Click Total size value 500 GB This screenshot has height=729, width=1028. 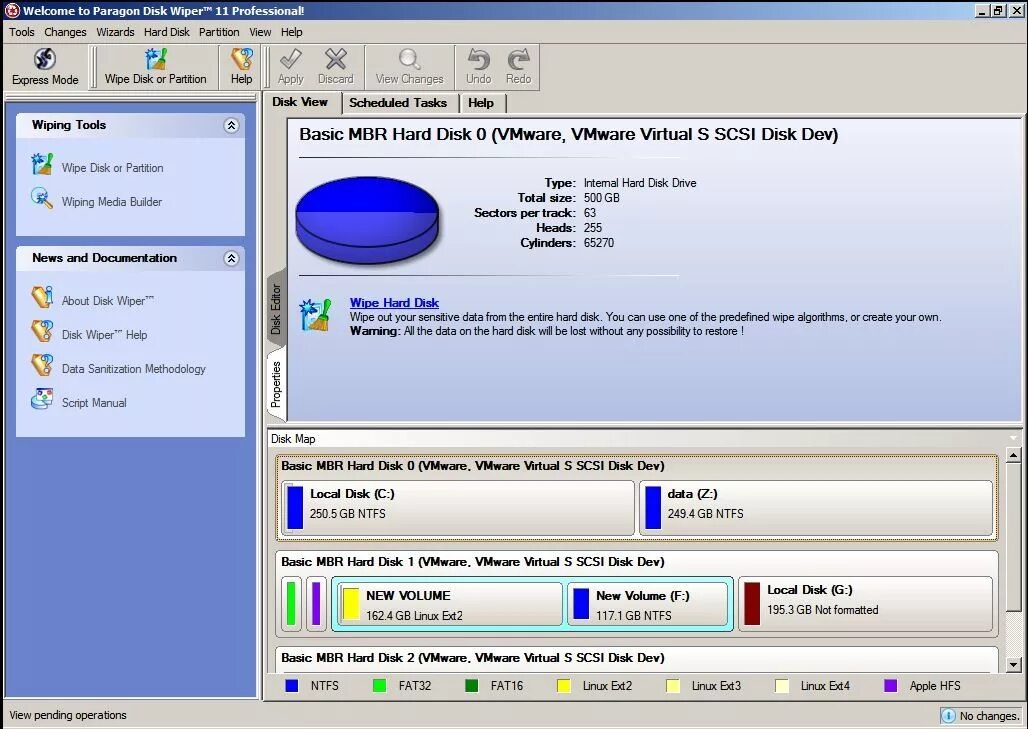(601, 198)
